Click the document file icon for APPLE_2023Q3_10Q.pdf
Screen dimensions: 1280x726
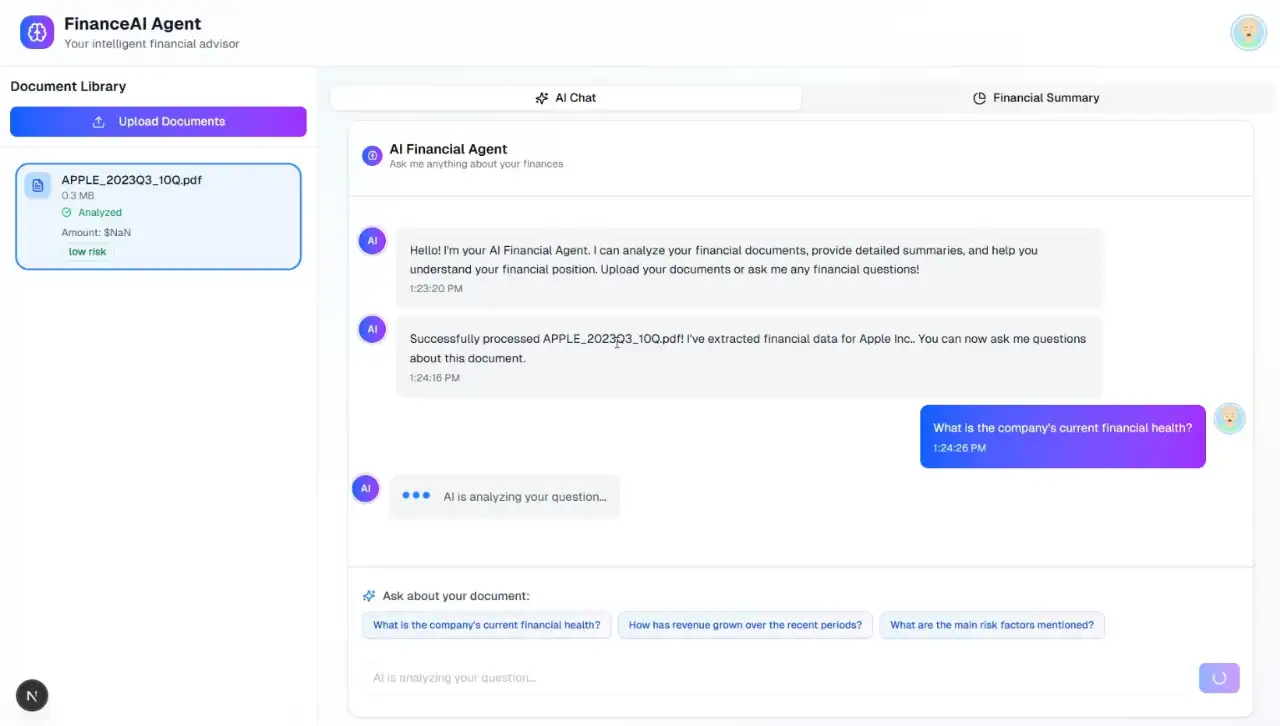tap(38, 186)
